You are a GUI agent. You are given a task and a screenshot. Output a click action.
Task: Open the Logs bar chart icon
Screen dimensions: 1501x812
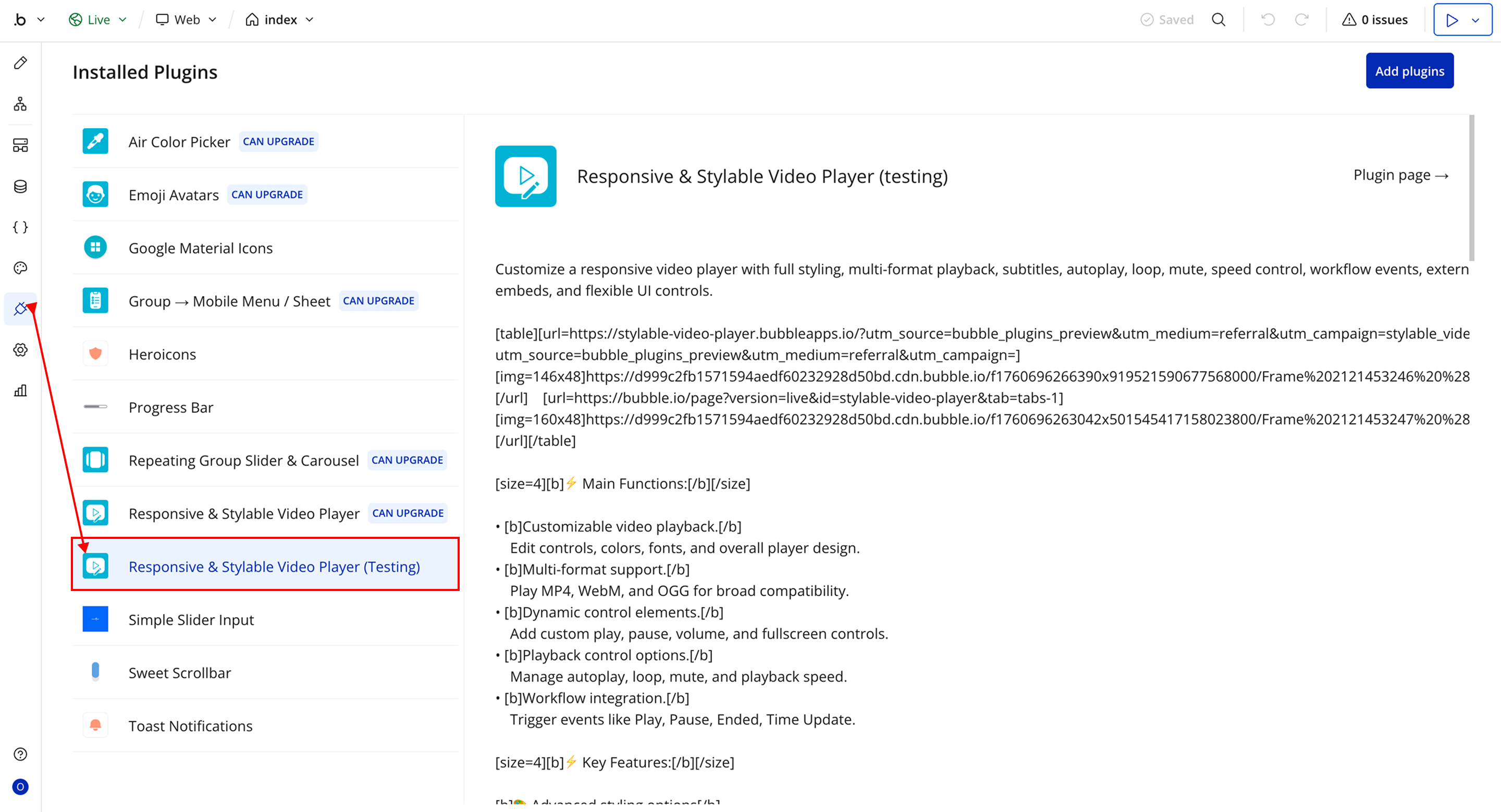pyautogui.click(x=20, y=390)
